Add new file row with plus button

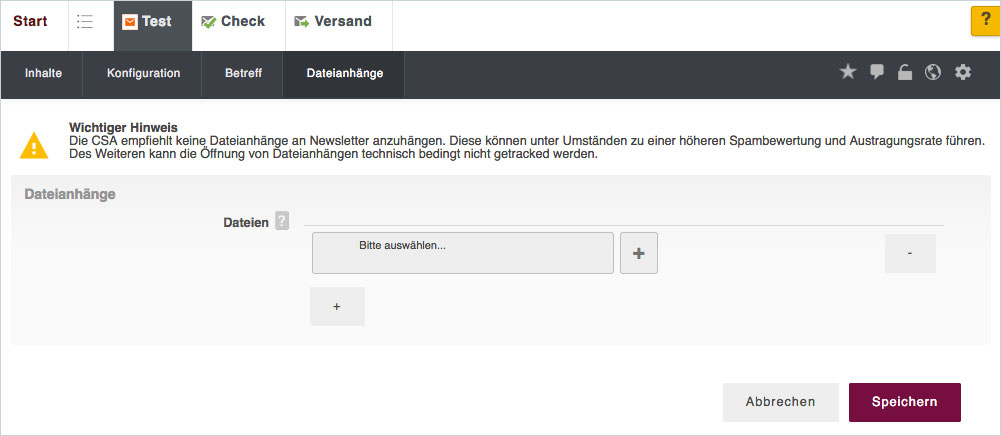point(337,307)
